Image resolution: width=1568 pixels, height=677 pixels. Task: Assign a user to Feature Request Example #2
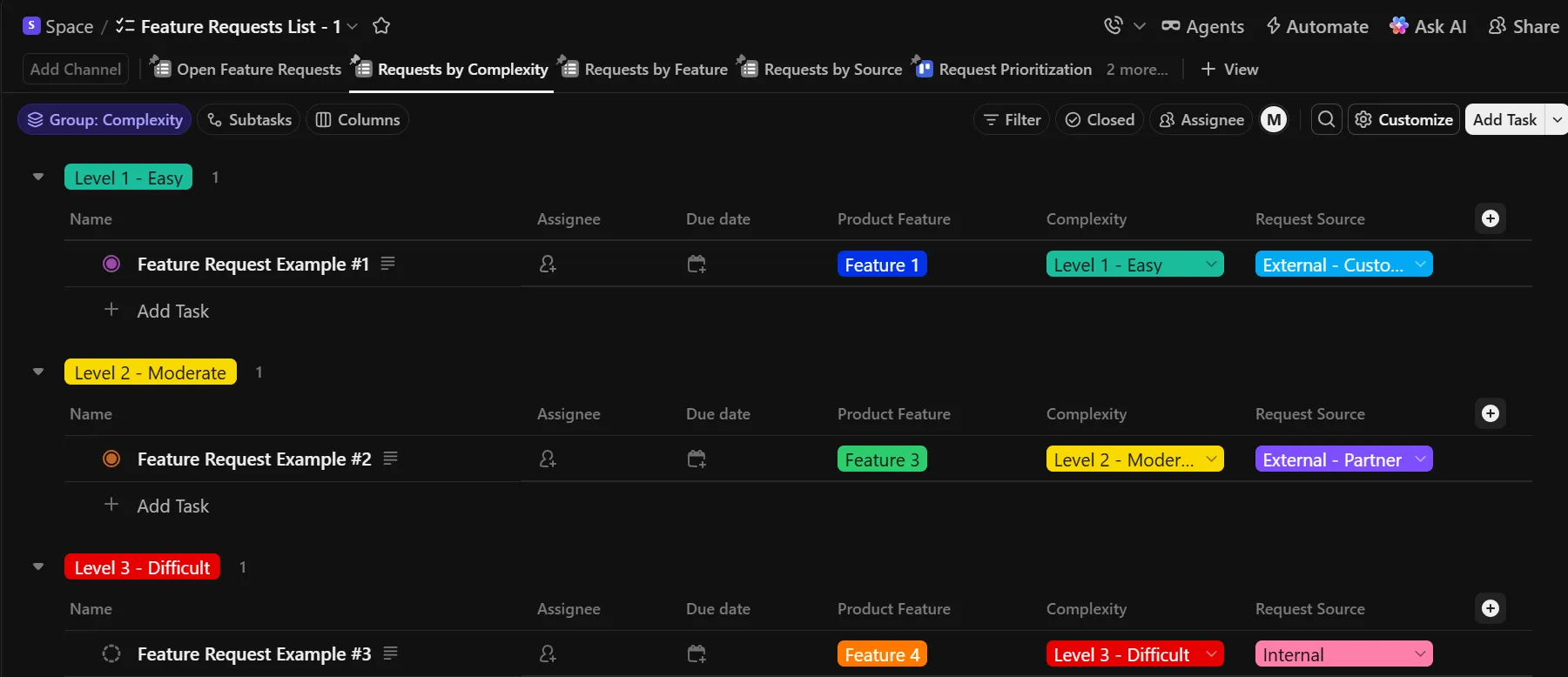pyautogui.click(x=548, y=459)
